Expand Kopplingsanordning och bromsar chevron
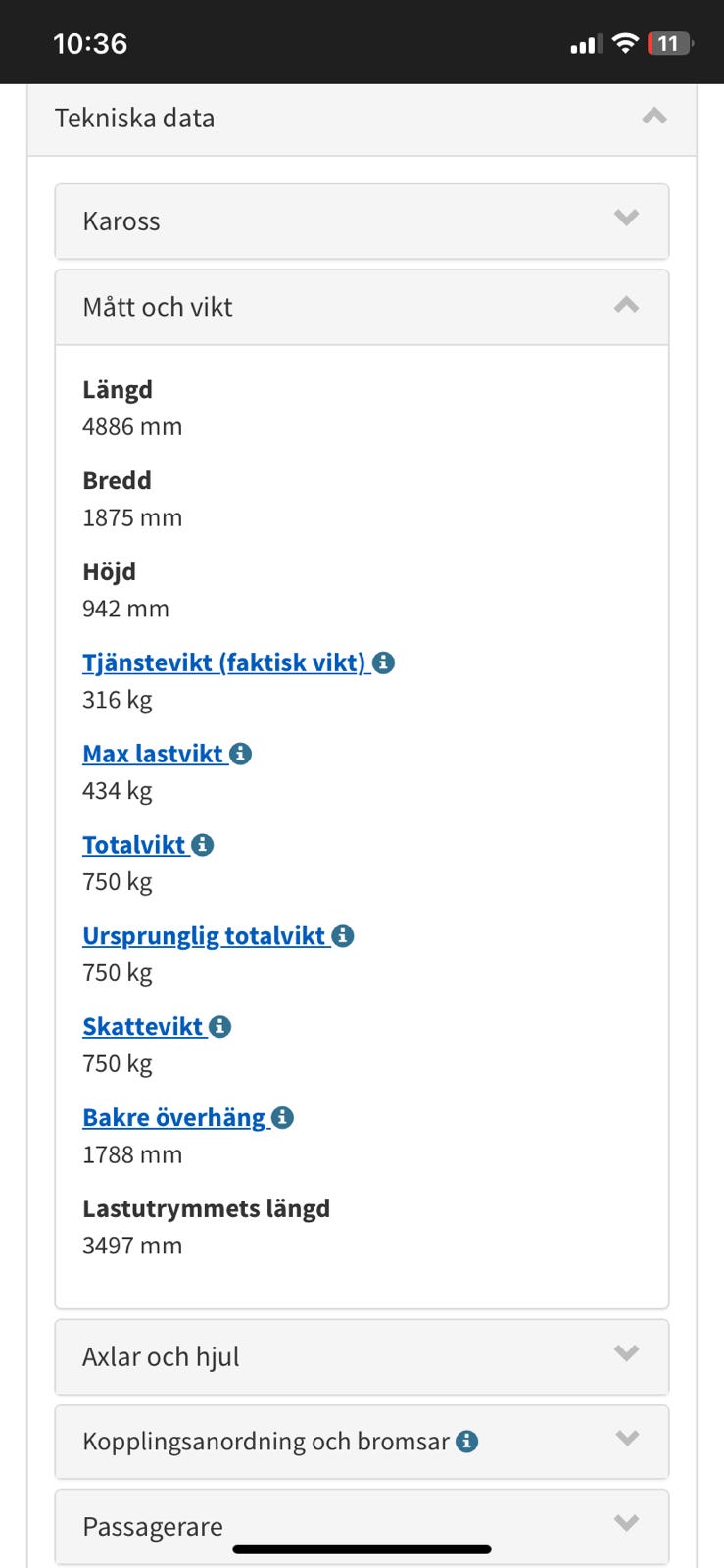 [626, 1440]
